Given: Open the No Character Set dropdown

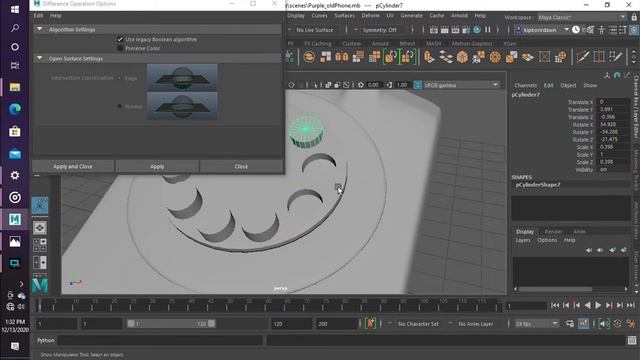Looking at the screenshot, I should [x=418, y=324].
